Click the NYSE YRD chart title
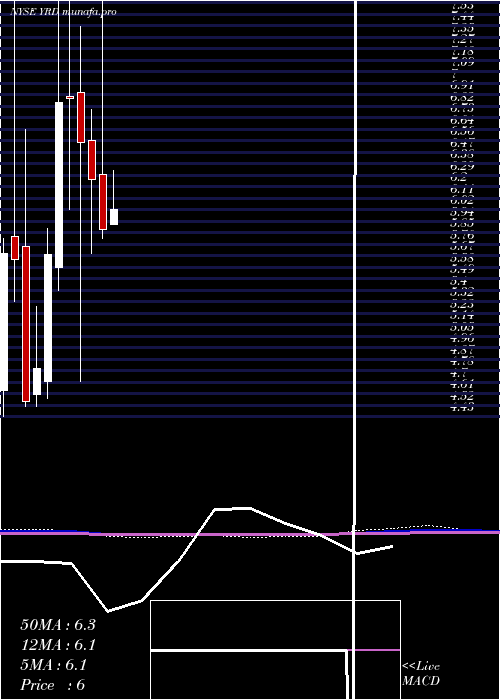500x700 pixels. (x=63, y=12)
